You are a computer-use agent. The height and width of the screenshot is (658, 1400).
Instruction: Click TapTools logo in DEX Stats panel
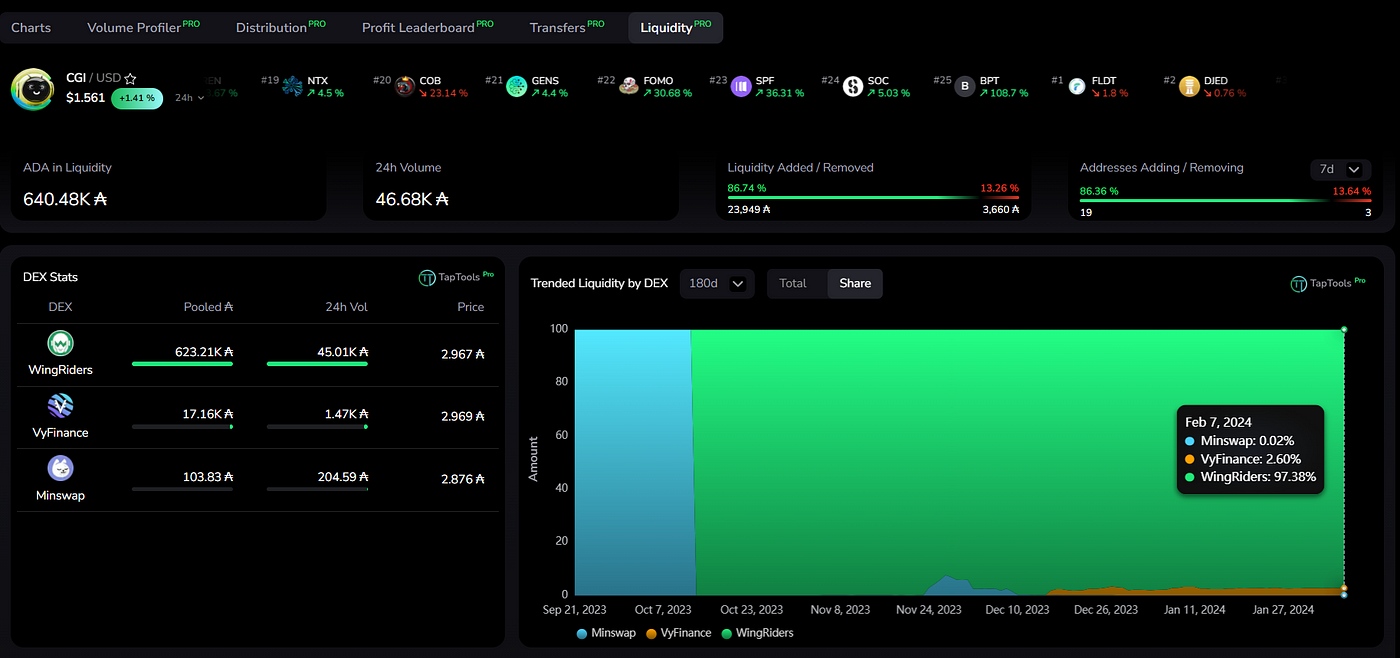point(456,277)
